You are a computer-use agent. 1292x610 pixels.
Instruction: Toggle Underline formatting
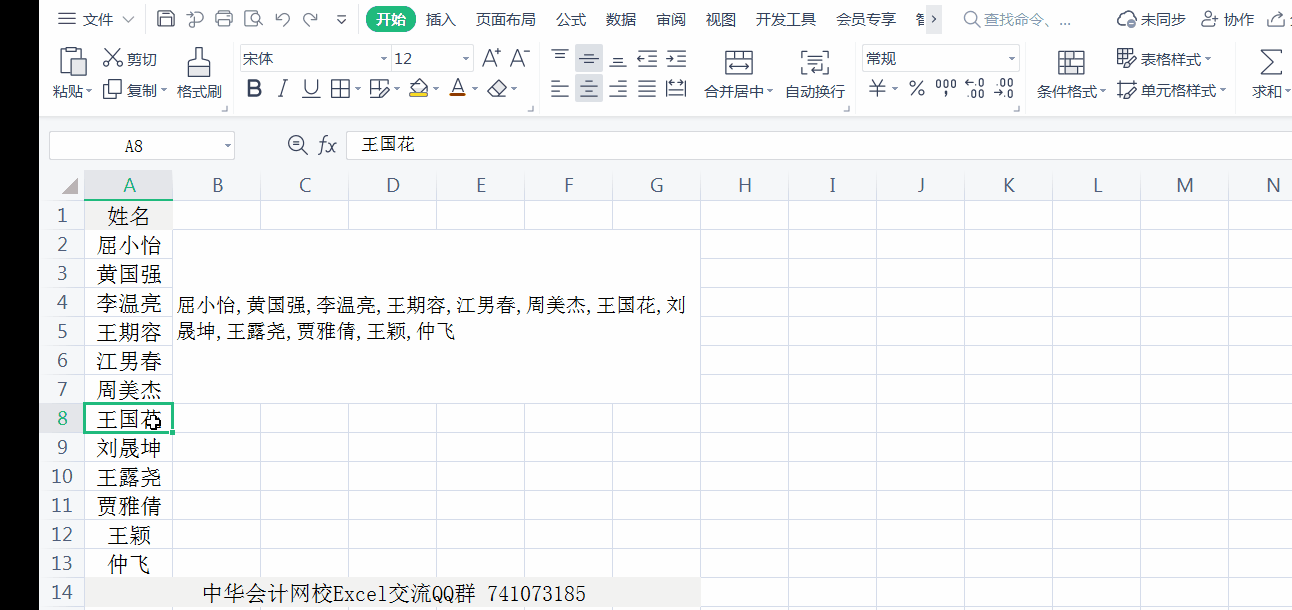coord(311,89)
